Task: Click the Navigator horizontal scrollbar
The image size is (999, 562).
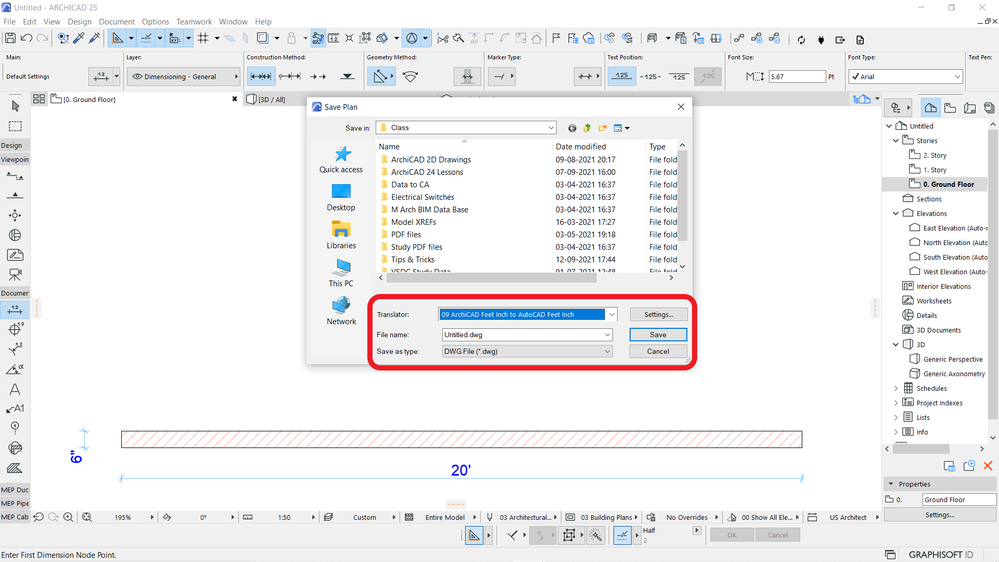Action: click(921, 449)
